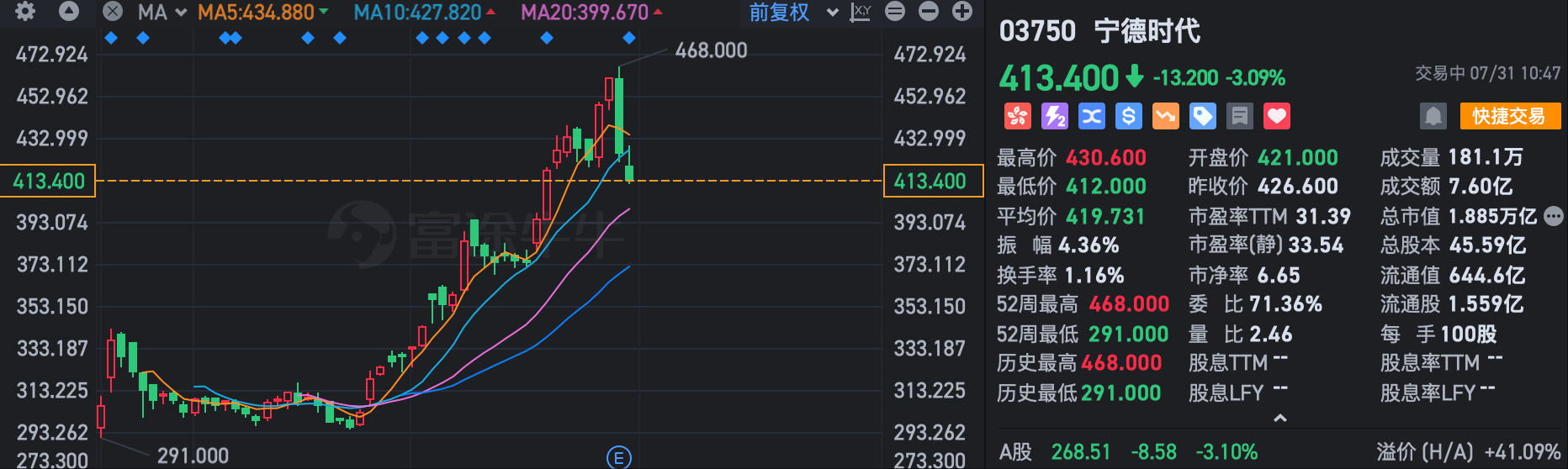Click 委比 value 71.36%
This screenshot has width=1568, height=469.
pyautogui.click(x=1285, y=303)
